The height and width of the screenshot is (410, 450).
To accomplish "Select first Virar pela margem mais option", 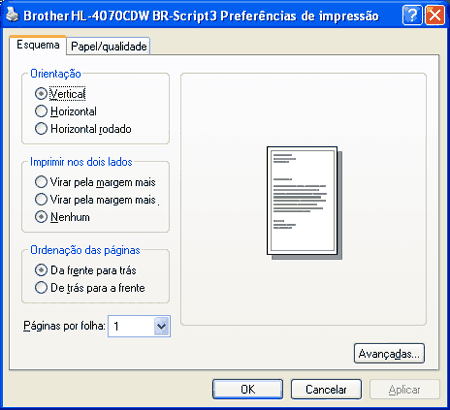I will [95, 182].
